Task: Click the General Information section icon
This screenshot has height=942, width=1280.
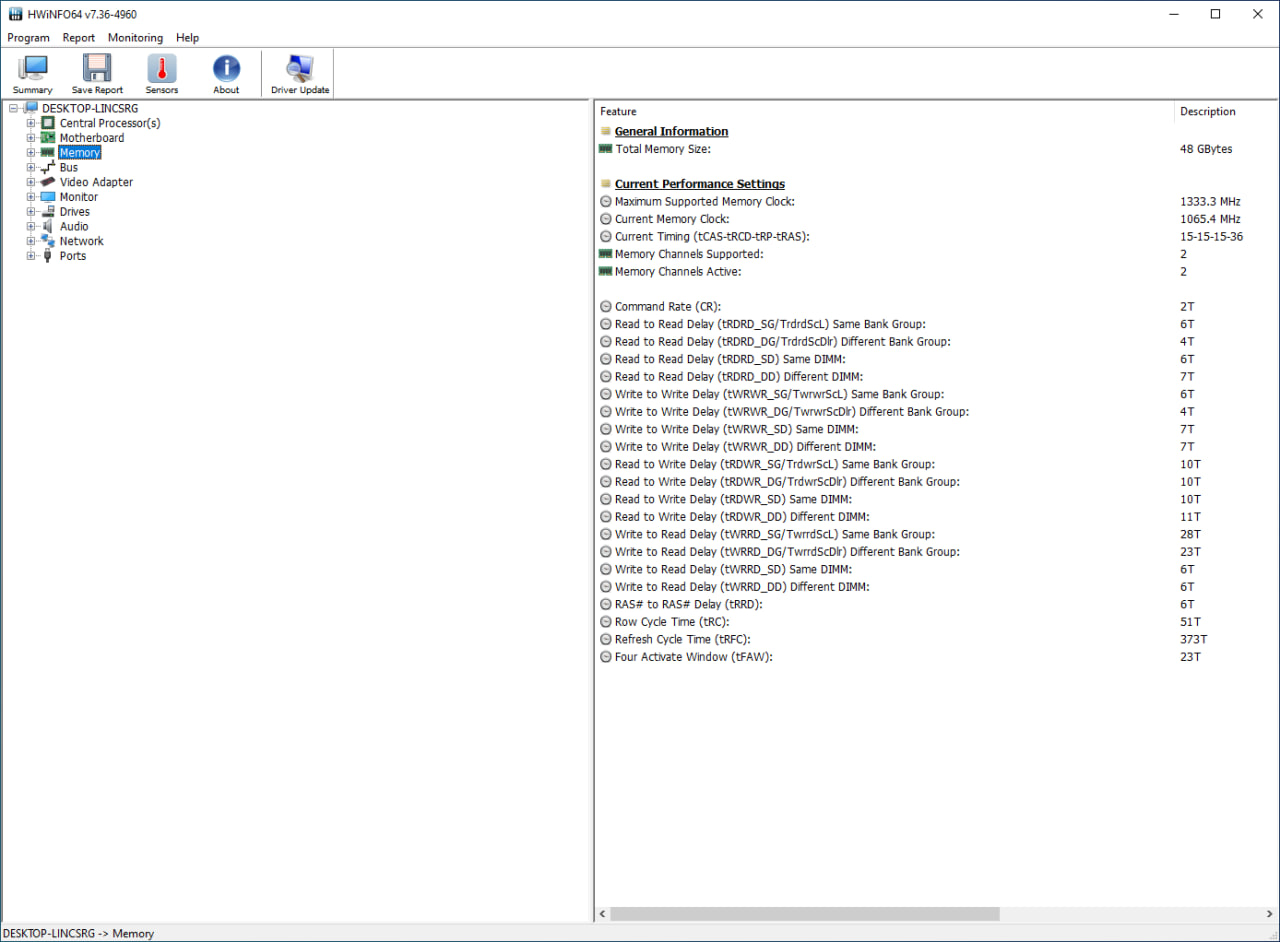Action: [605, 131]
